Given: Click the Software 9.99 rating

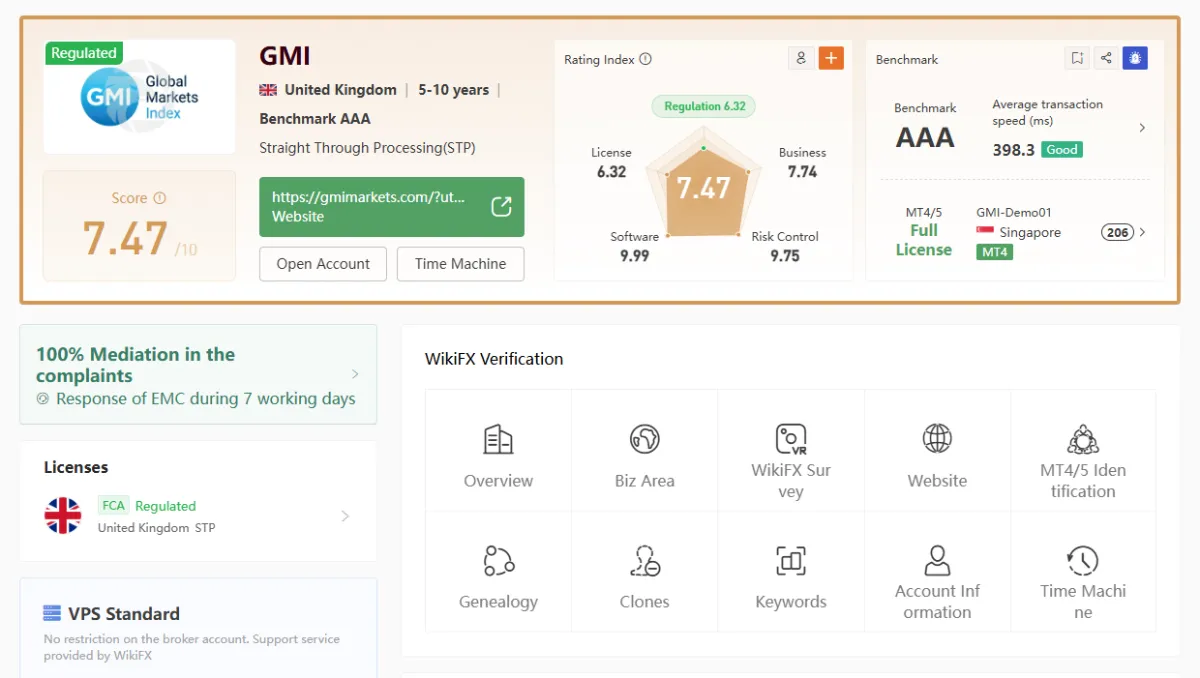Looking at the screenshot, I should click(634, 247).
